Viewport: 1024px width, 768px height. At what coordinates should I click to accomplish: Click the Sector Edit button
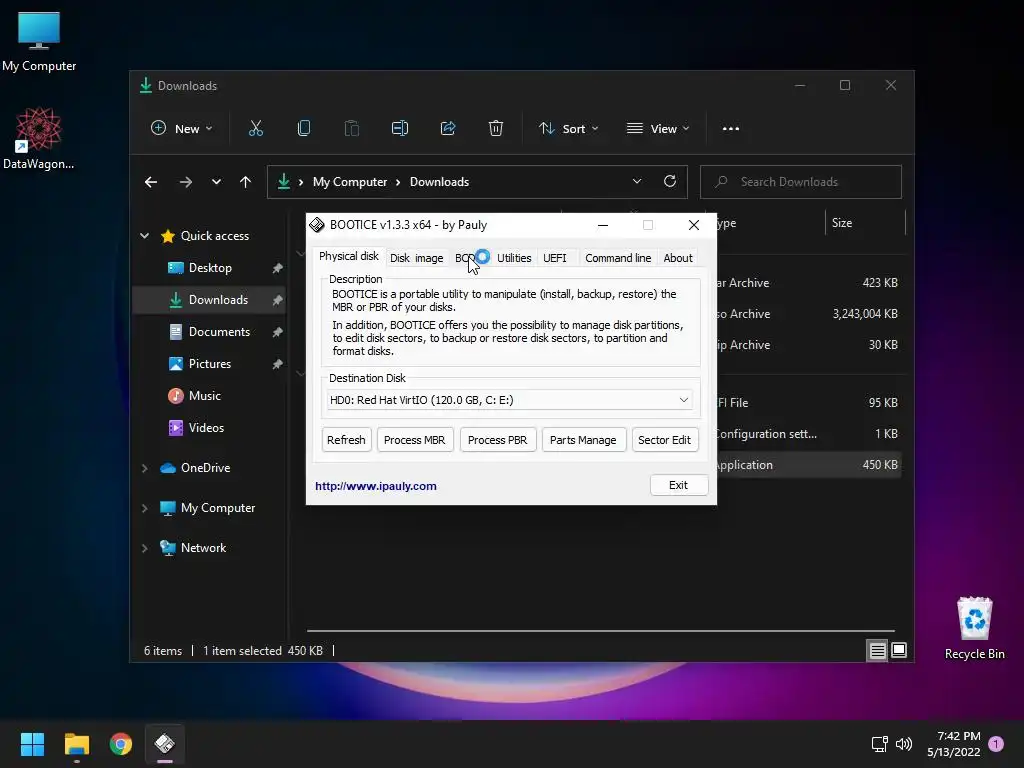point(664,440)
